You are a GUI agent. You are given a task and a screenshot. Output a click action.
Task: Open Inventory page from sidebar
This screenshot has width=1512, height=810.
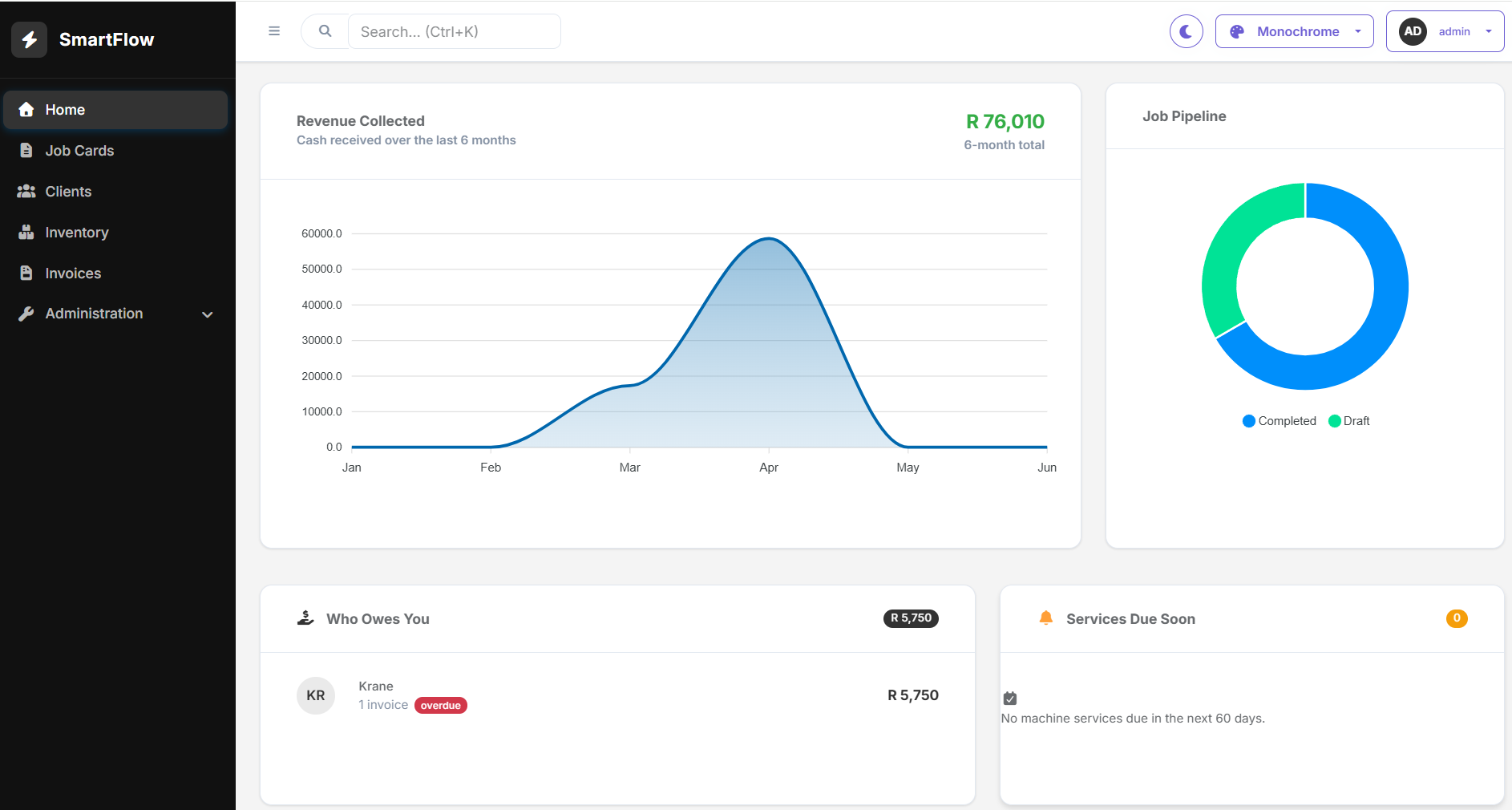pos(115,233)
